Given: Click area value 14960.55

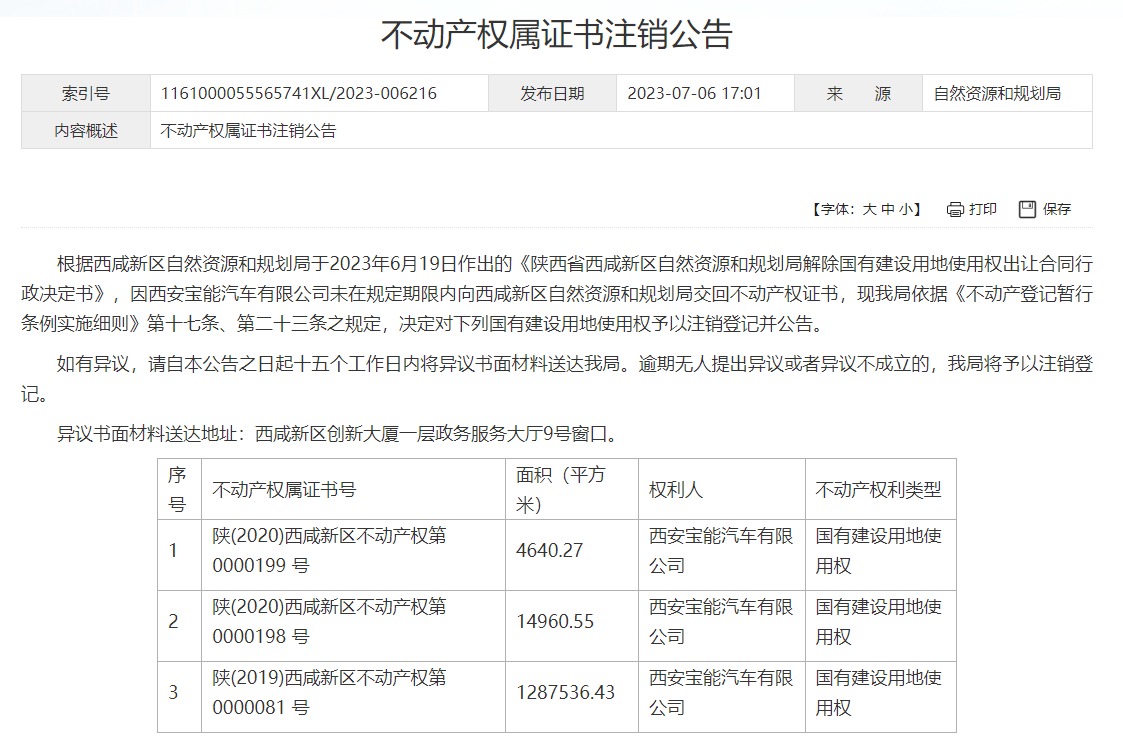Looking at the screenshot, I should [x=555, y=622].
